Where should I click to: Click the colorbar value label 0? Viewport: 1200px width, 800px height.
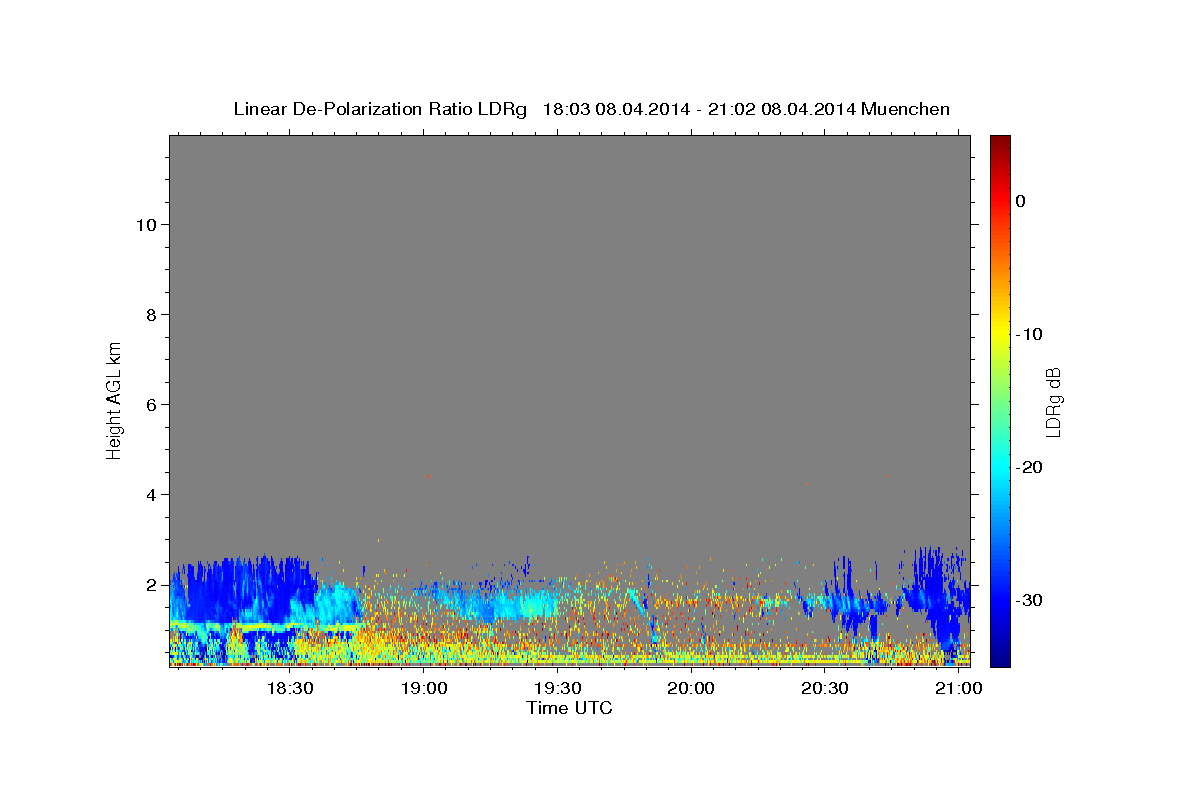click(x=1020, y=201)
